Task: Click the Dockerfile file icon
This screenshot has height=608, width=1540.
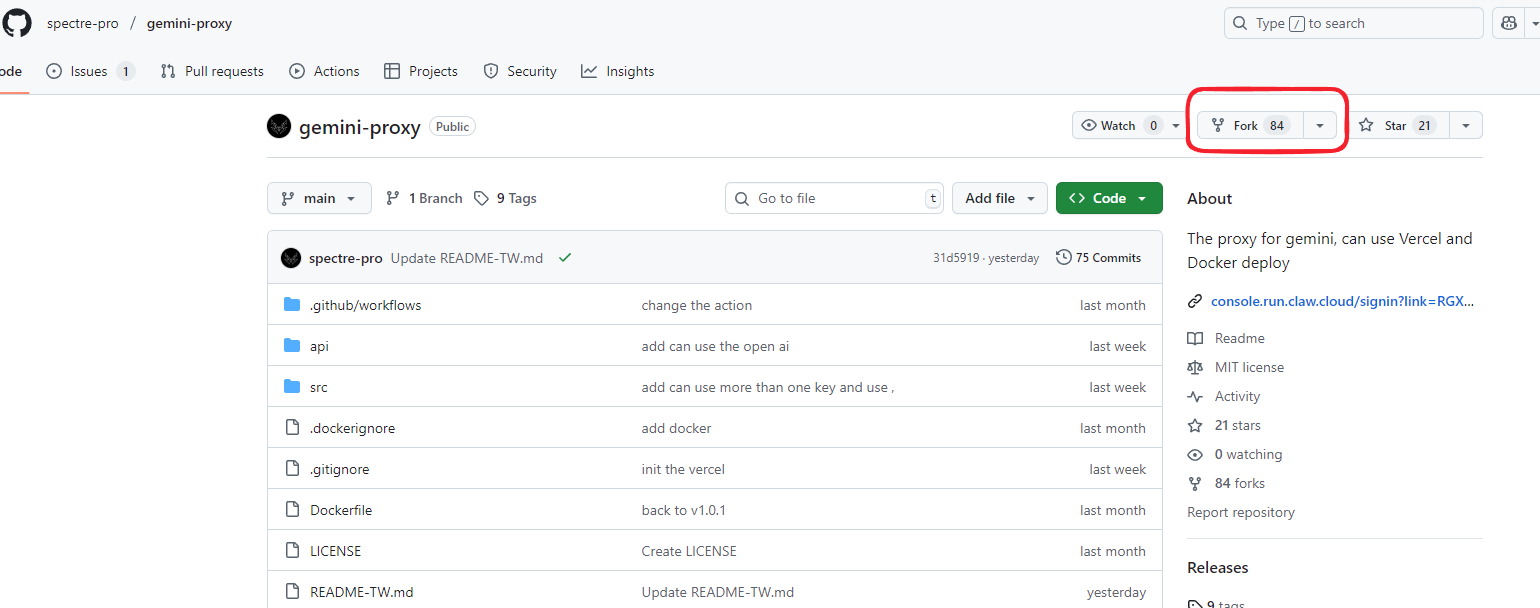Action: pyautogui.click(x=292, y=510)
